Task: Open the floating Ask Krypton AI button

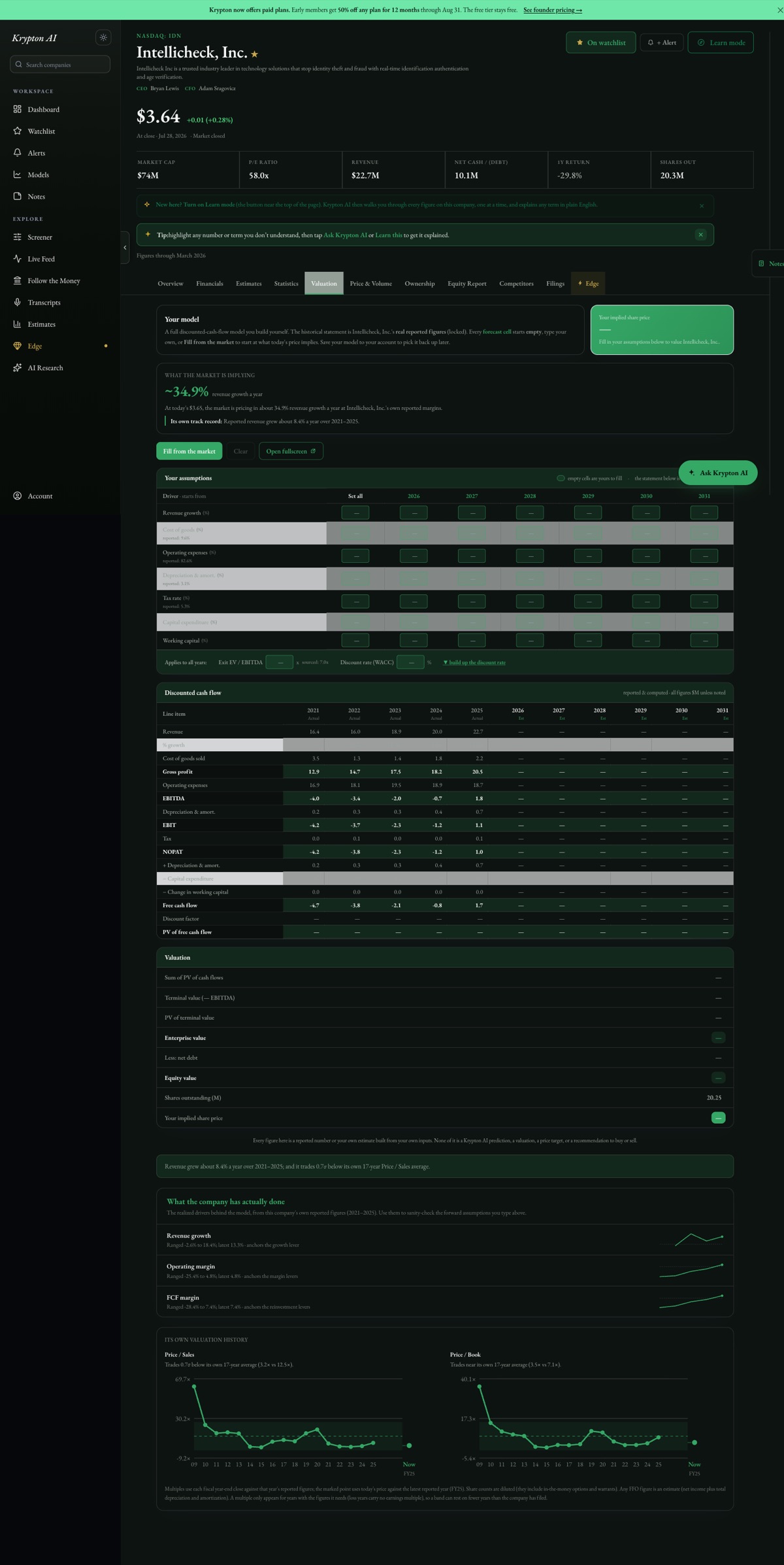Action: coord(718,473)
